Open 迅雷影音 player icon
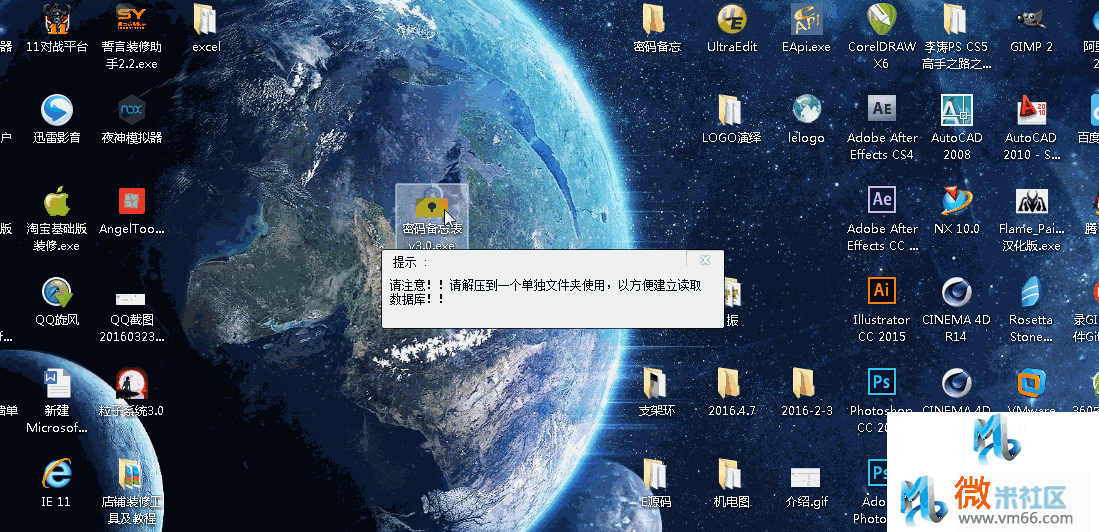Image resolution: width=1099 pixels, height=532 pixels. [57, 120]
